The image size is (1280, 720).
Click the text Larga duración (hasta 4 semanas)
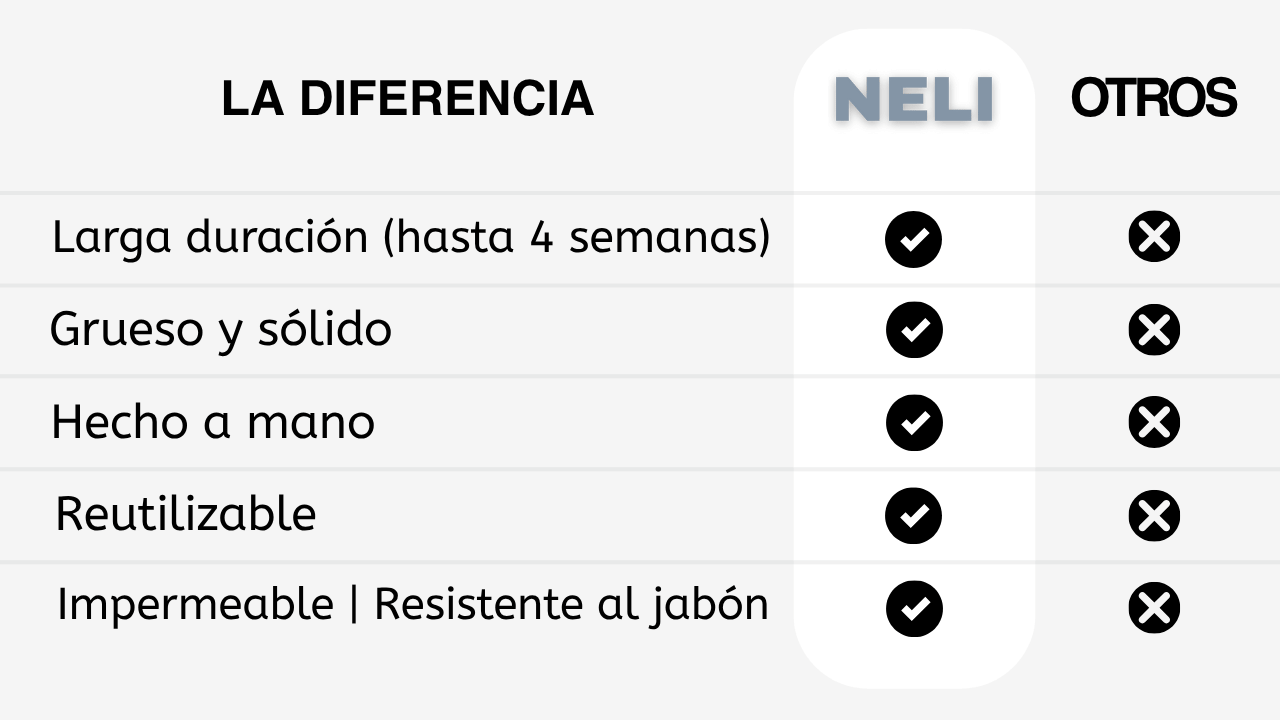(411, 238)
